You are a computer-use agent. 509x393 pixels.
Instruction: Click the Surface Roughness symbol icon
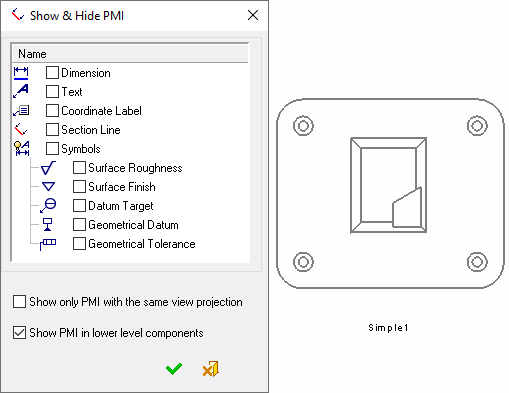48,168
